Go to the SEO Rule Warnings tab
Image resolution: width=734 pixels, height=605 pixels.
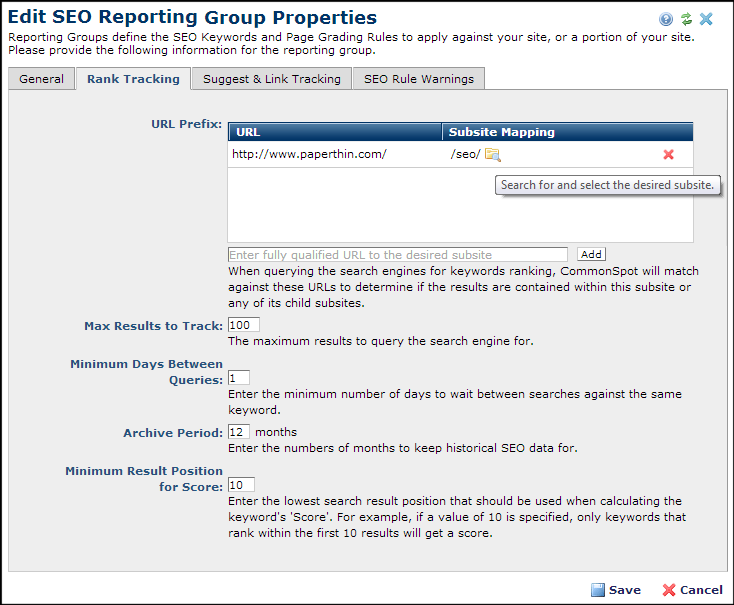point(419,79)
